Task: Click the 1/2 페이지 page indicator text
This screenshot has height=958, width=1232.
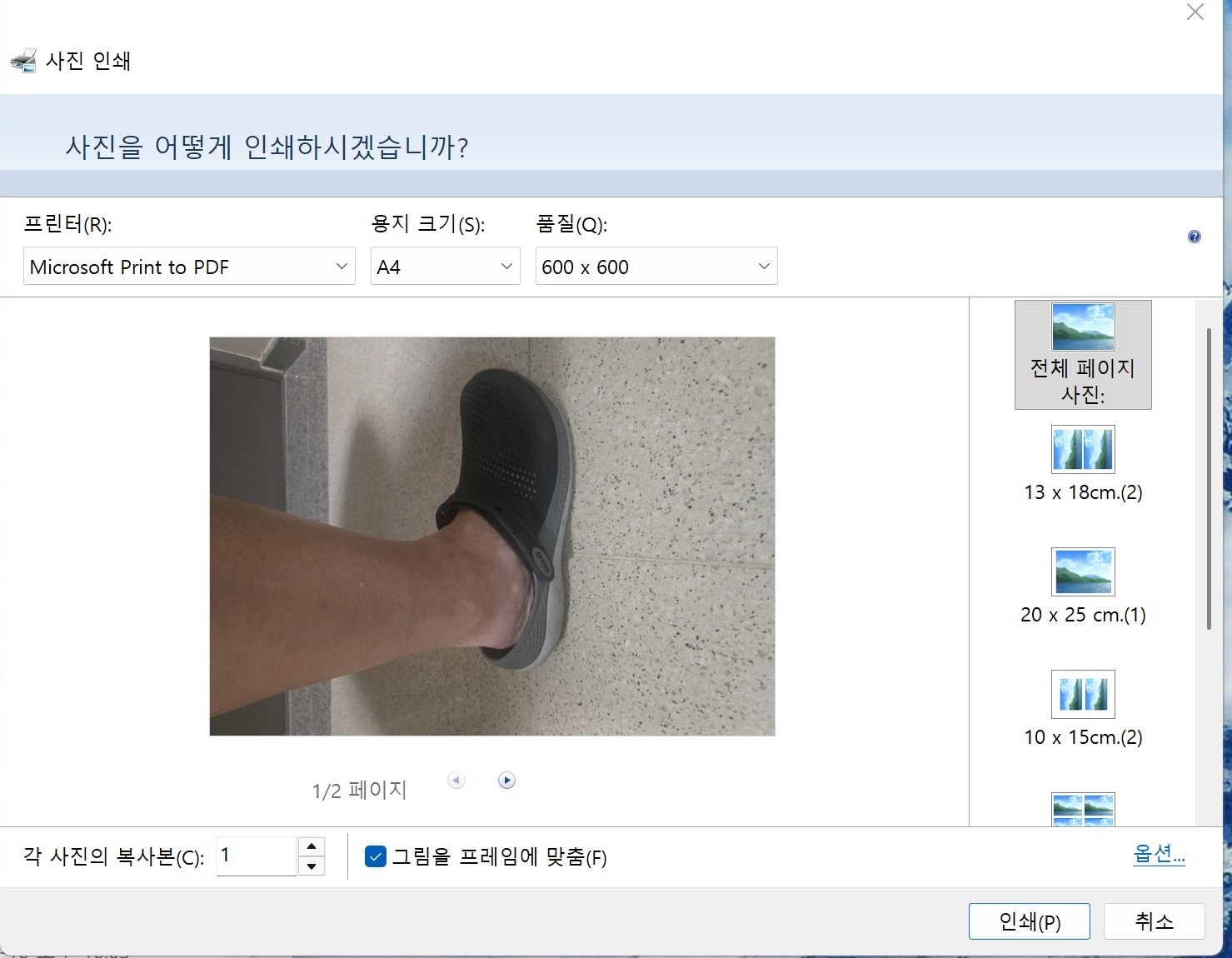Action: [359, 790]
